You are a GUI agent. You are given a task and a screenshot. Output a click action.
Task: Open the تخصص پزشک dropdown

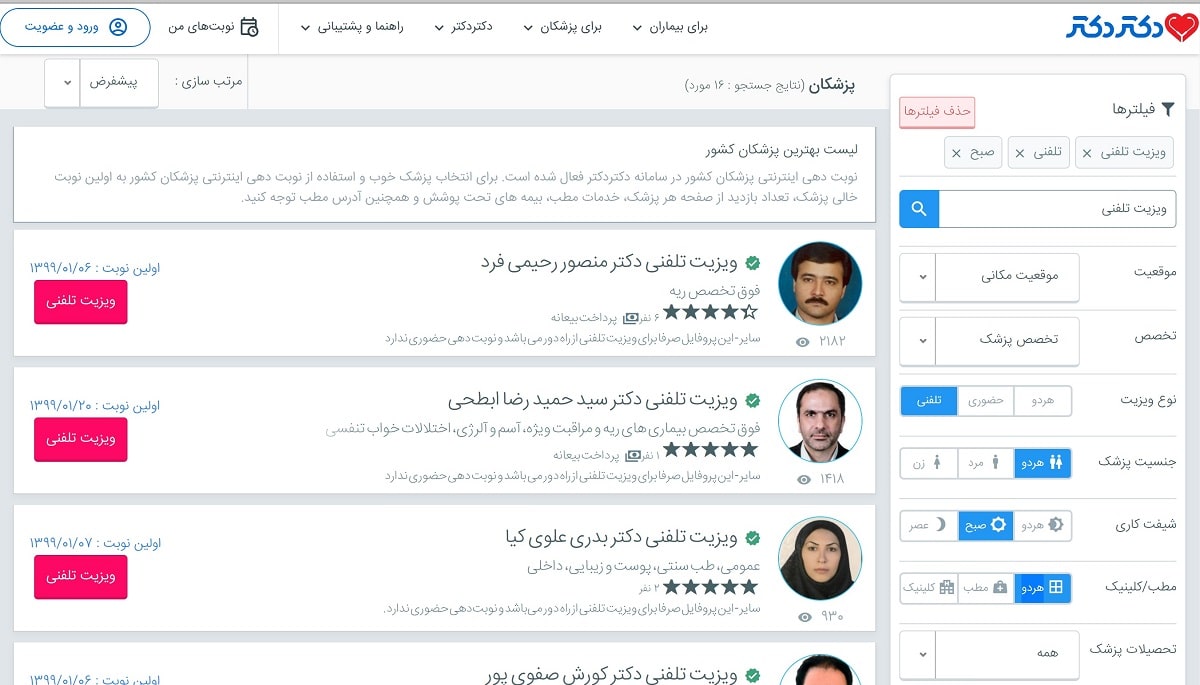(990, 340)
